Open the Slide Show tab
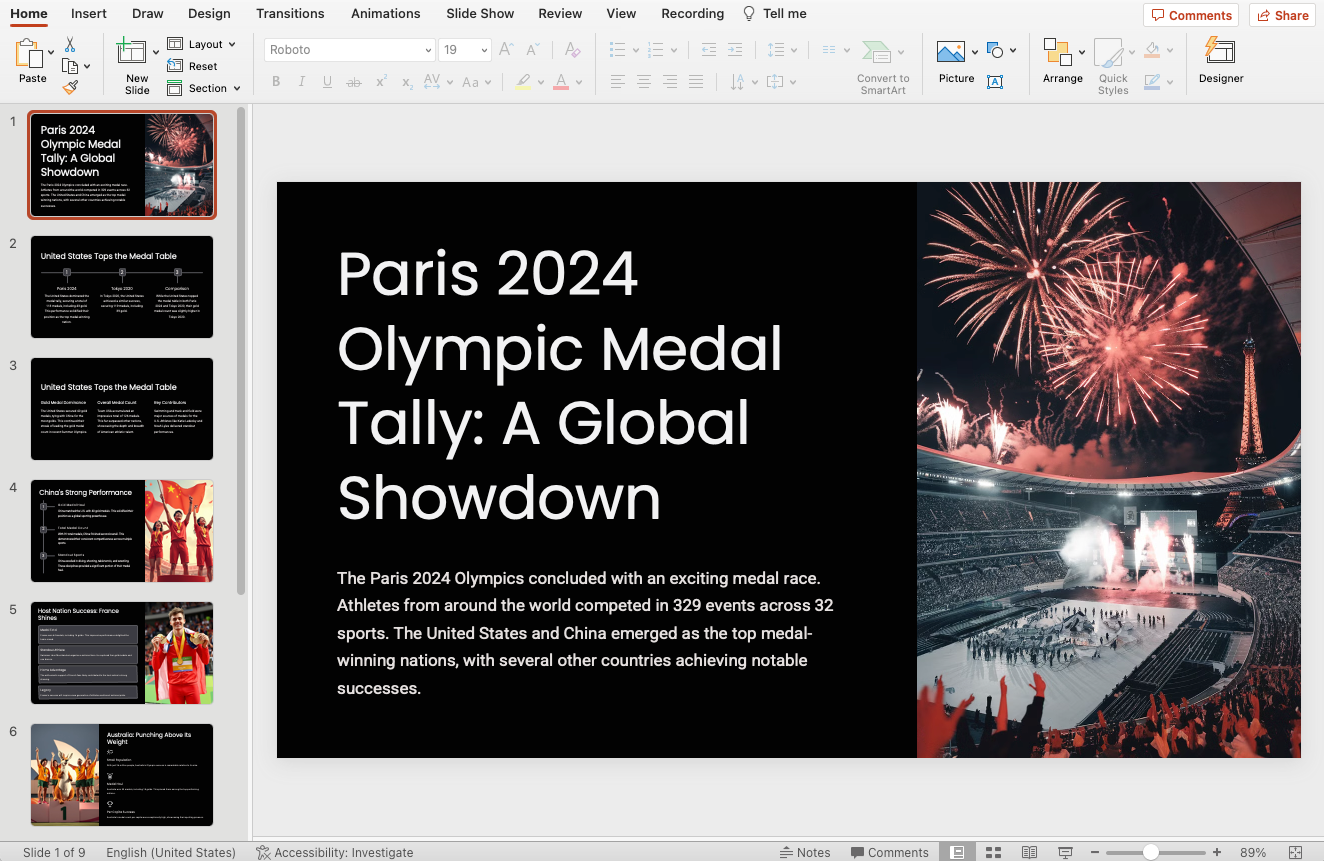This screenshot has height=861, width=1324. (480, 13)
